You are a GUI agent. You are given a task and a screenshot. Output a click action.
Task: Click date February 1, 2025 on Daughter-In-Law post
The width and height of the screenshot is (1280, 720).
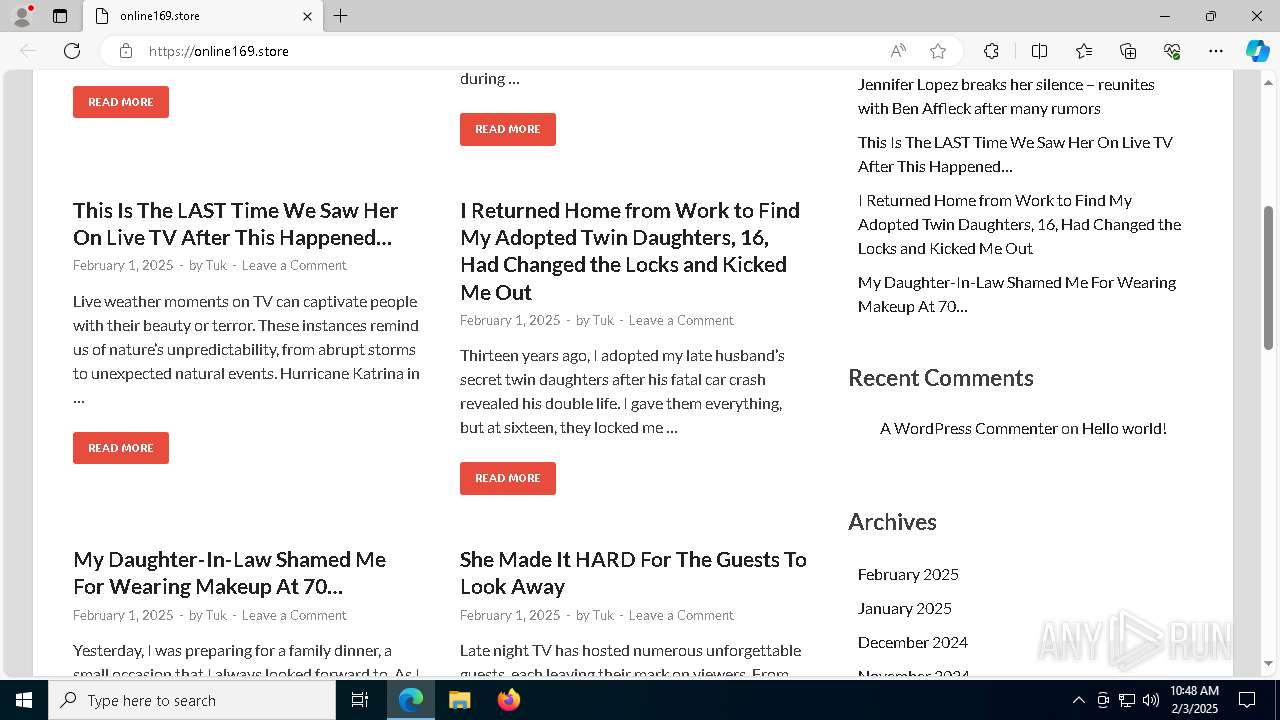click(x=123, y=615)
